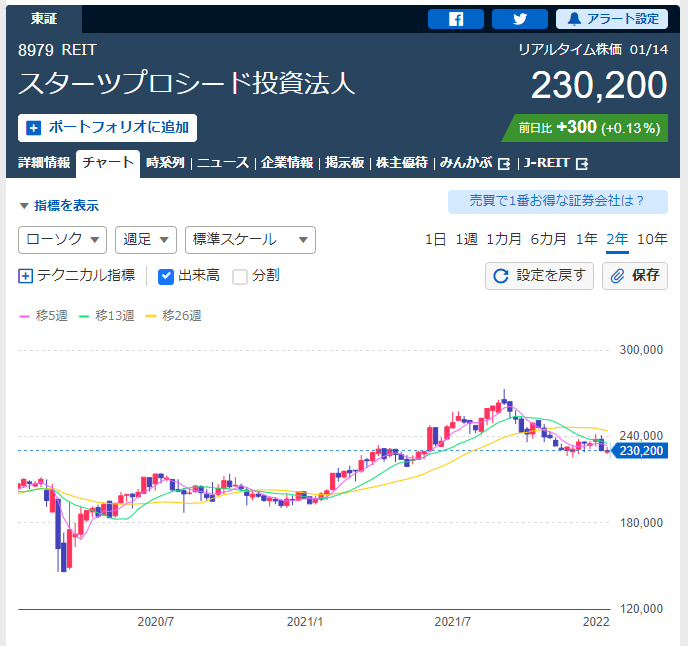688x646 pixels.
Task: Expand the テクニカル指標 options
Action: pyautogui.click(x=76, y=276)
